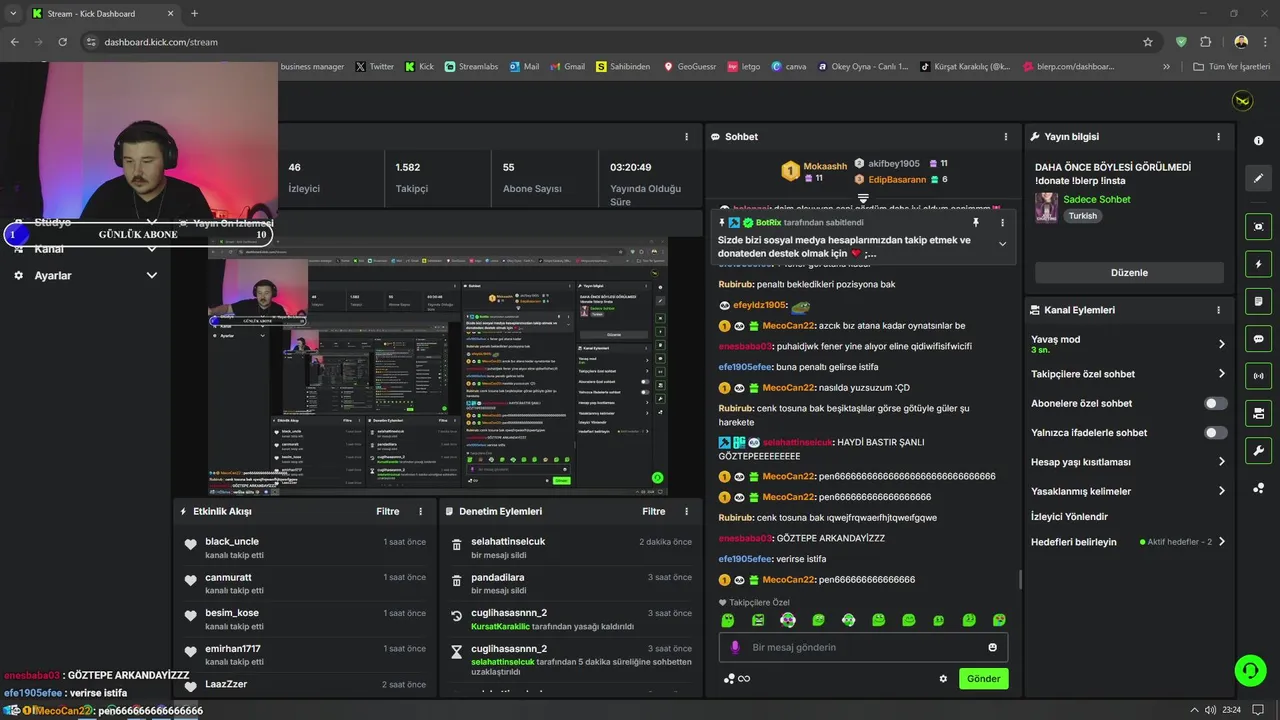Image resolution: width=1280 pixels, height=720 pixels.
Task: Click the Gönder send button
Action: pos(983,679)
